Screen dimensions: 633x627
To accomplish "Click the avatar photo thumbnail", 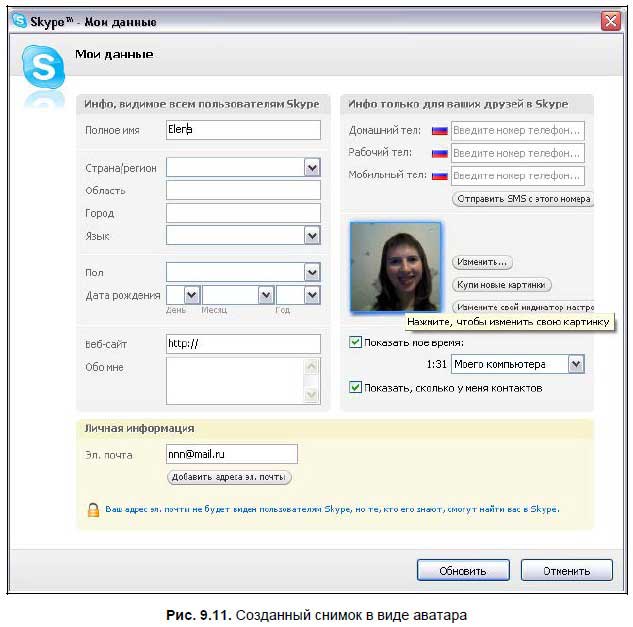I will (x=395, y=266).
